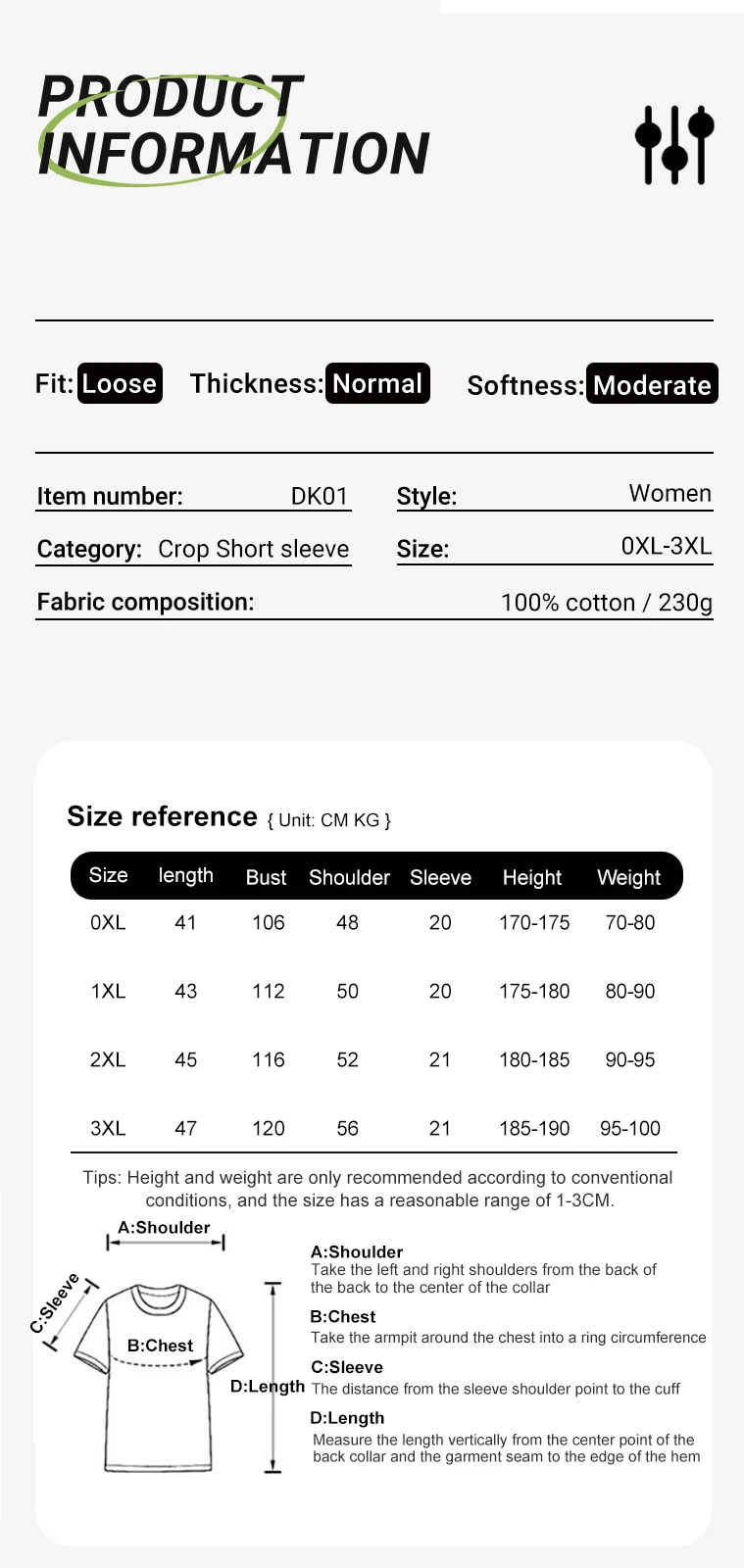Click the 100% cotton / 230g text
Viewport: 744px width, 1568px height.
coord(606,602)
